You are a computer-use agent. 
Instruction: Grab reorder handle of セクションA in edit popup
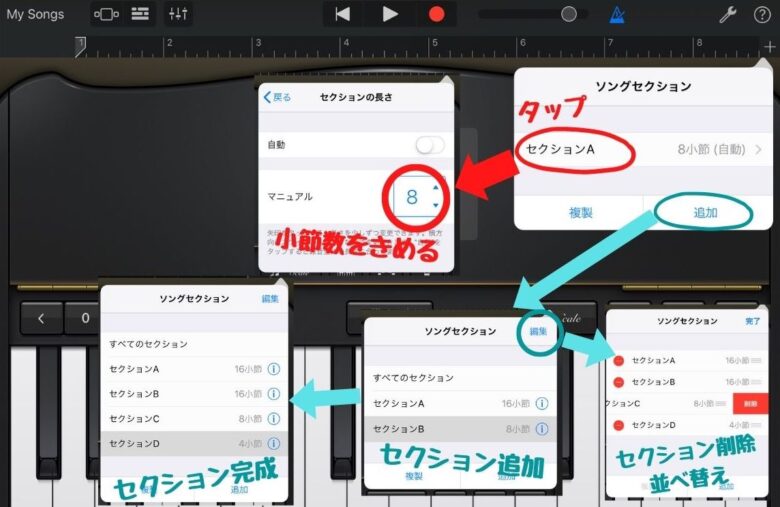coord(756,361)
